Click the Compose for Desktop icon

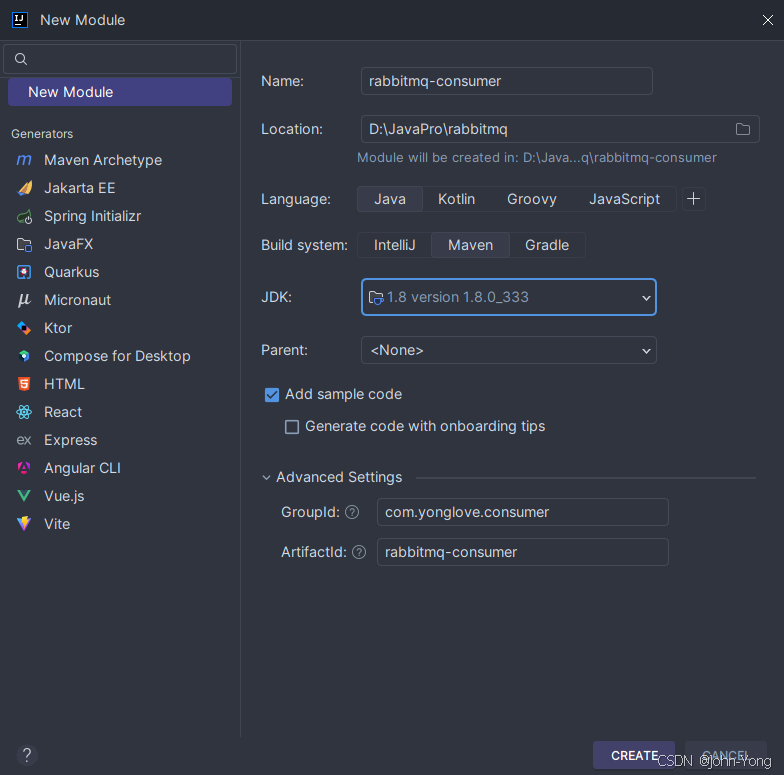pos(24,356)
